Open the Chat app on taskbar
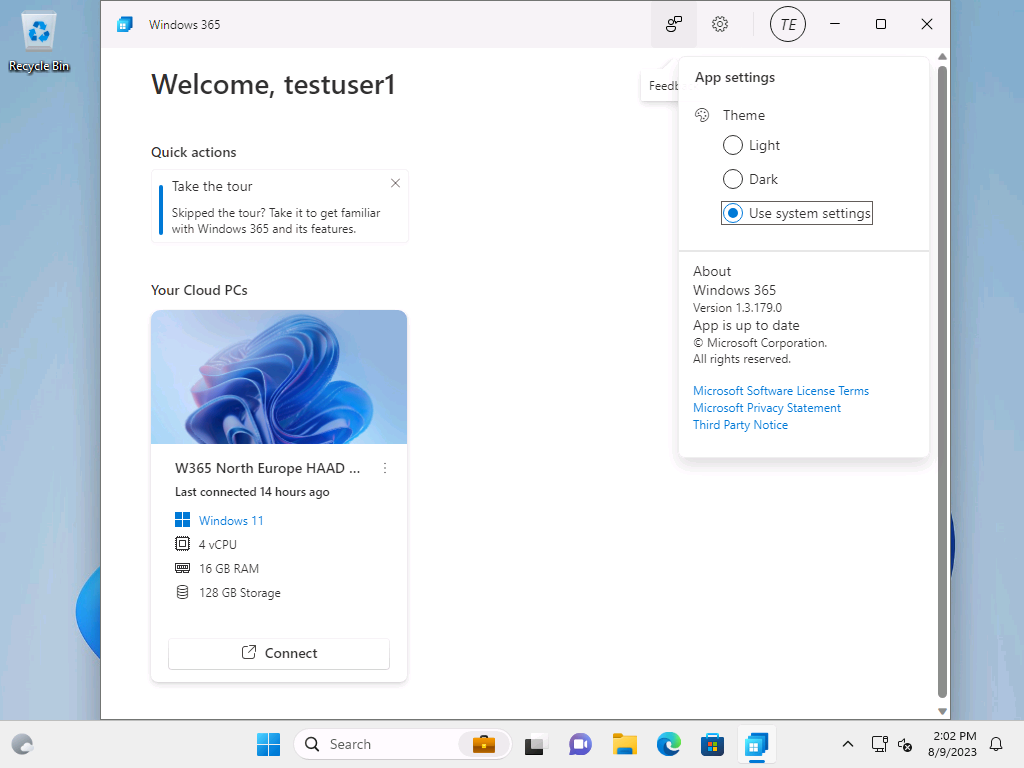 tap(580, 744)
